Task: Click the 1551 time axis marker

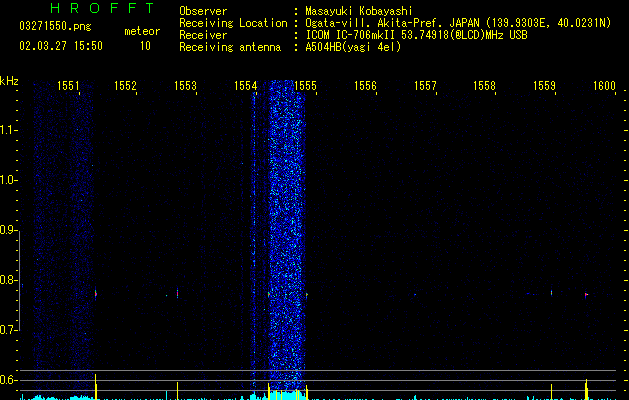Action: [68, 85]
